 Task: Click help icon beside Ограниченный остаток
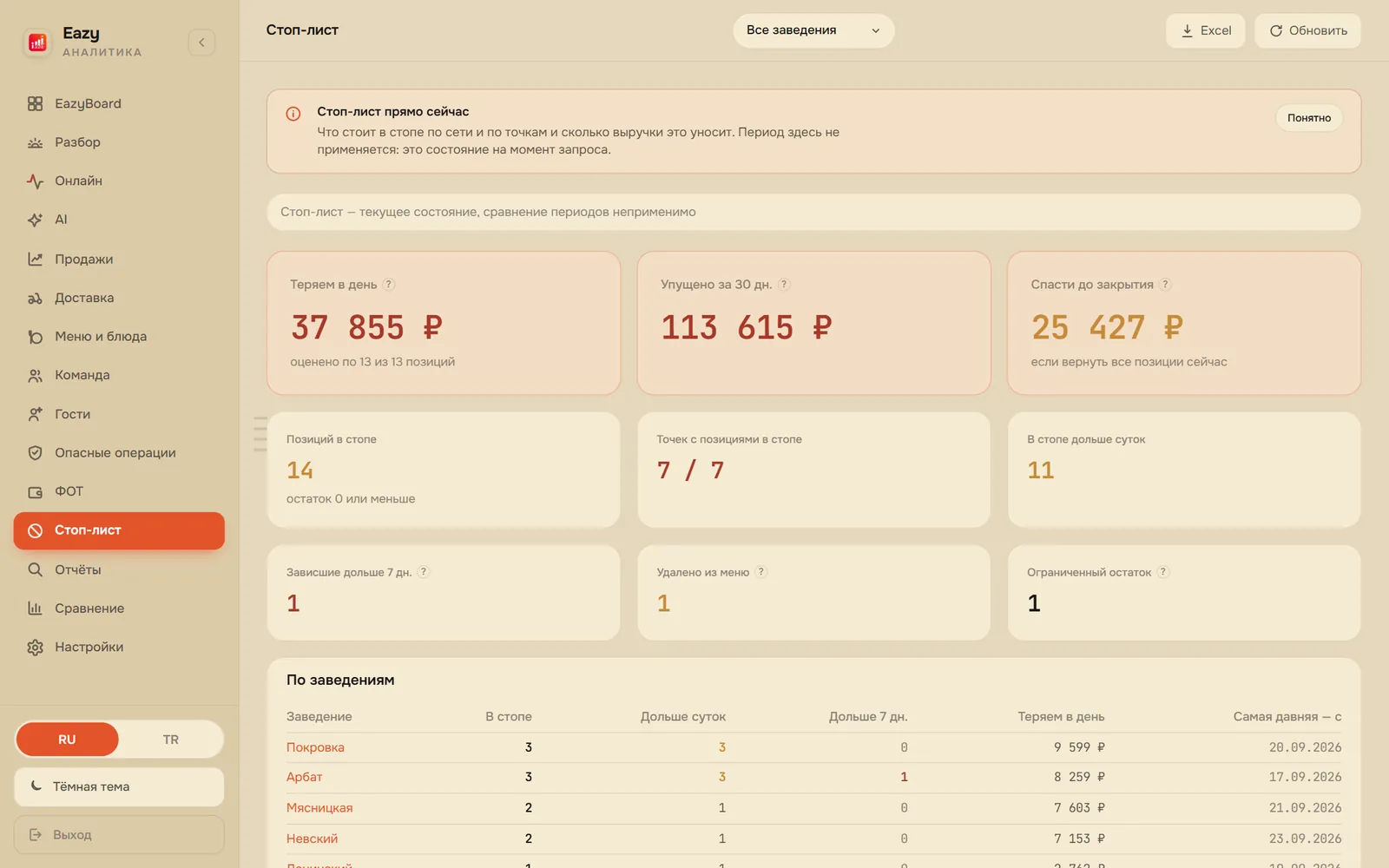click(x=1163, y=572)
